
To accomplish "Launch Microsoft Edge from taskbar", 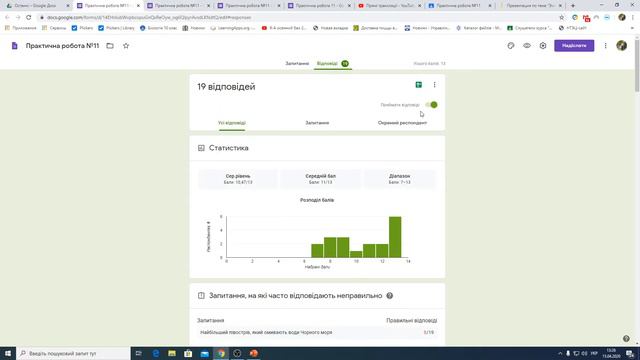I will click(156, 353).
